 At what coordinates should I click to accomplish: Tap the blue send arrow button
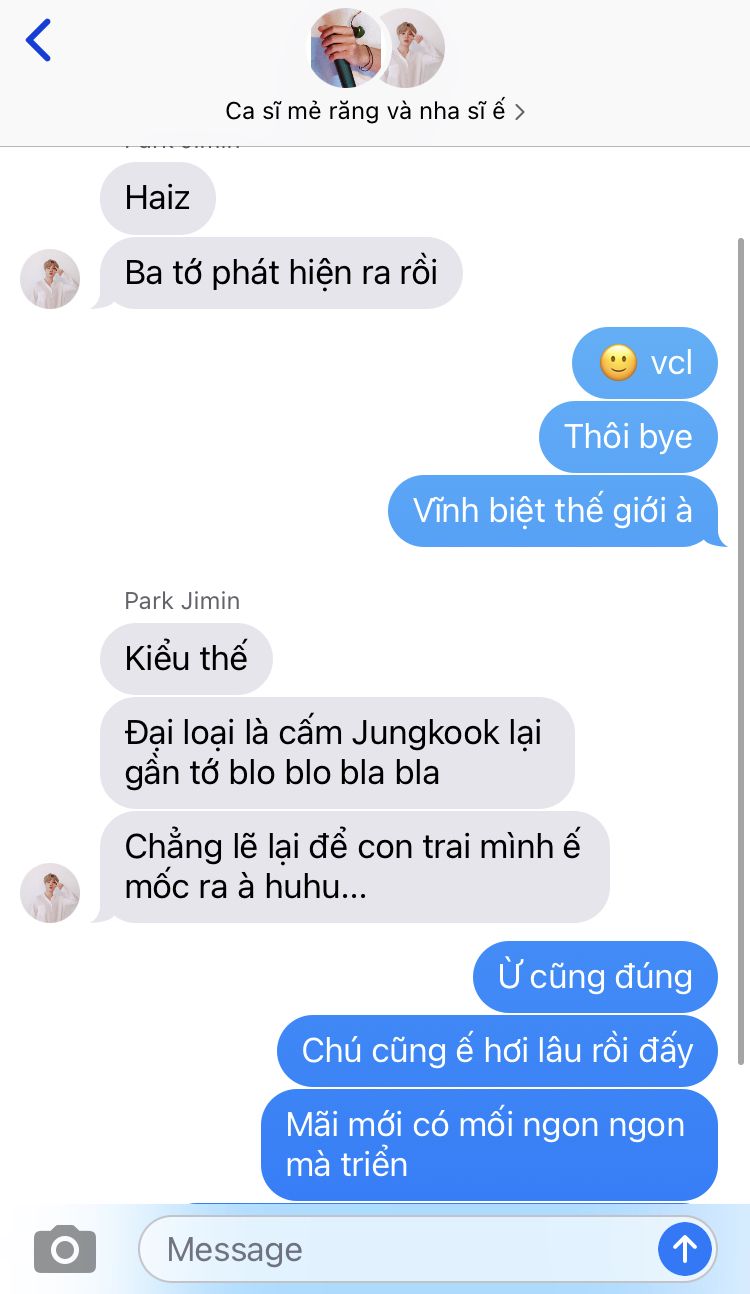pyautogui.click(x=685, y=1248)
